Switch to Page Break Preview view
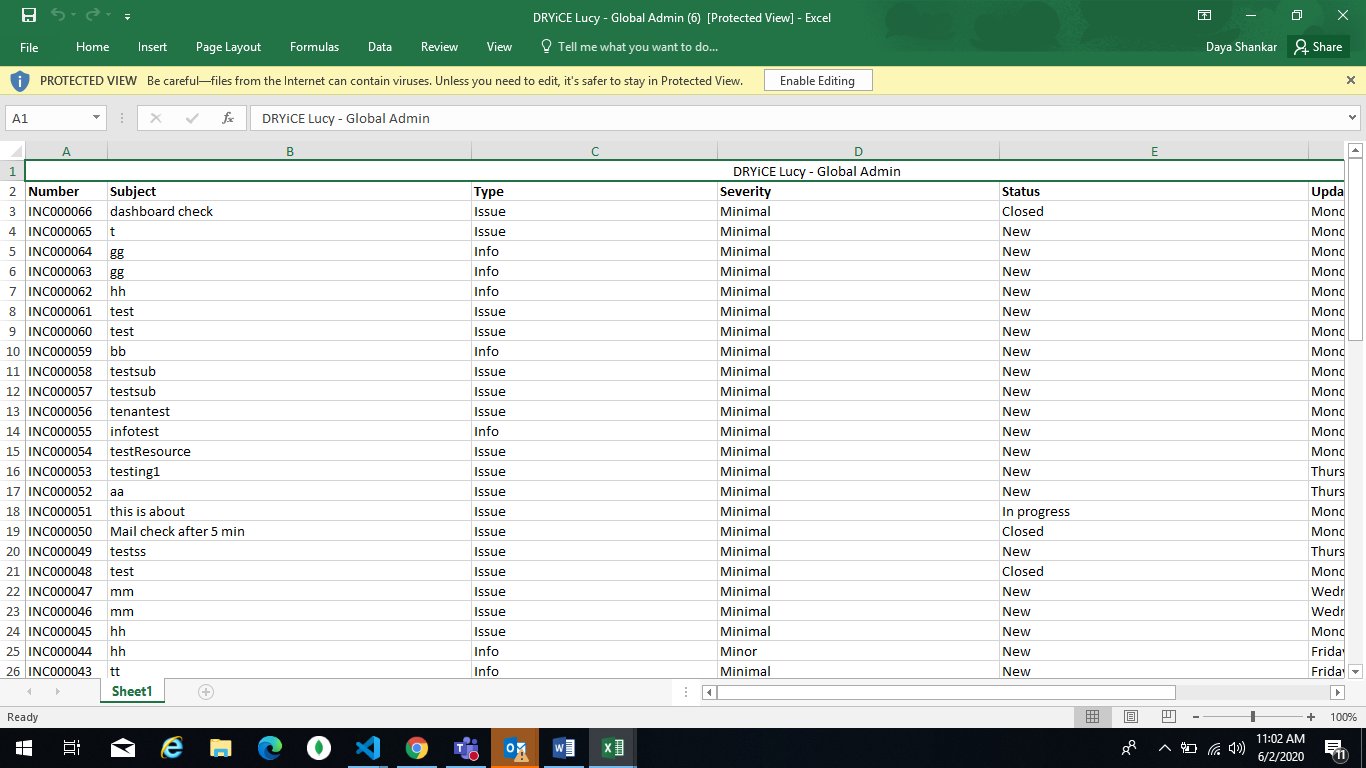1366x768 pixels. tap(1168, 717)
